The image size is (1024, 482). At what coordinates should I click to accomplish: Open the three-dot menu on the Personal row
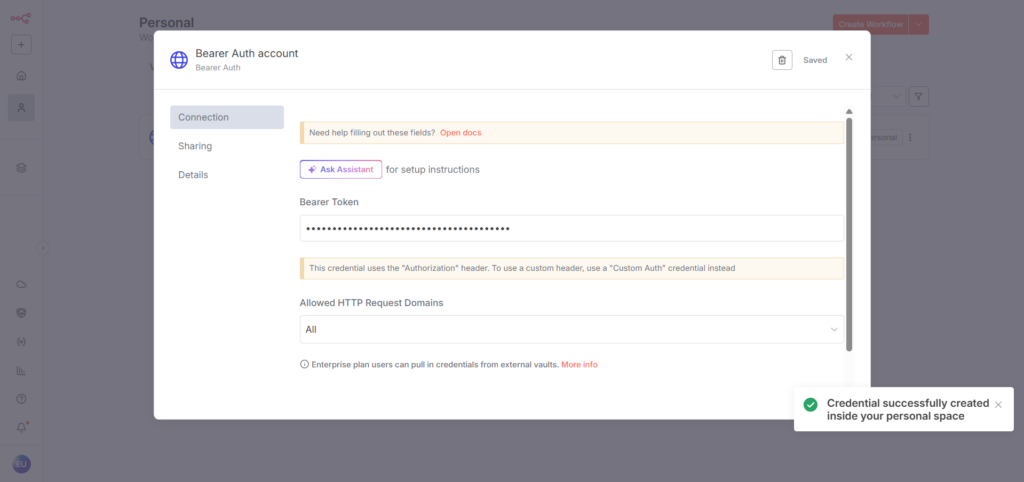point(910,138)
